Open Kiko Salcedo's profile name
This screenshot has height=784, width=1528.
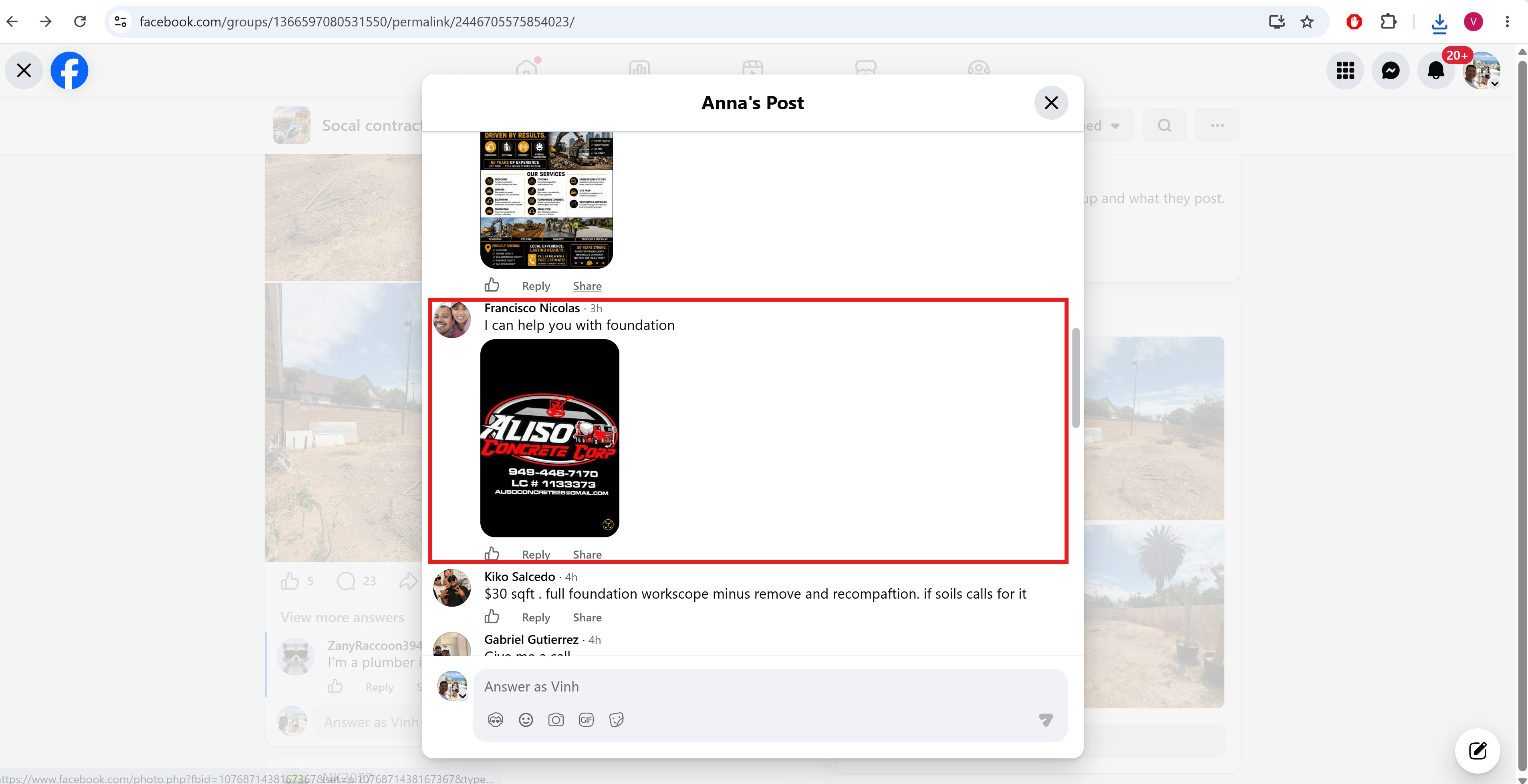point(520,577)
